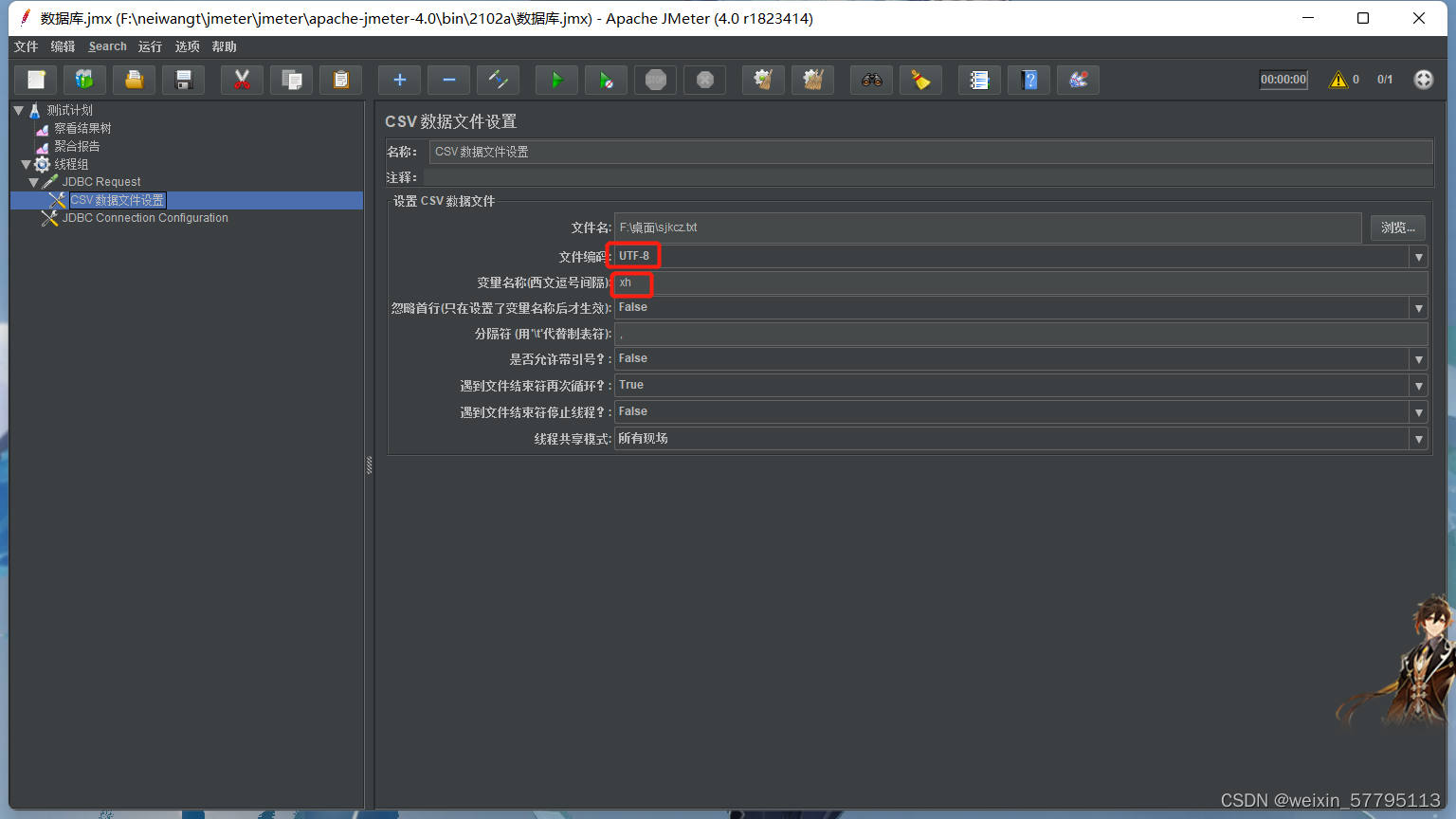Click the 变量名称 field containing xh
1456x819 pixels.
pyautogui.click(x=1021, y=282)
